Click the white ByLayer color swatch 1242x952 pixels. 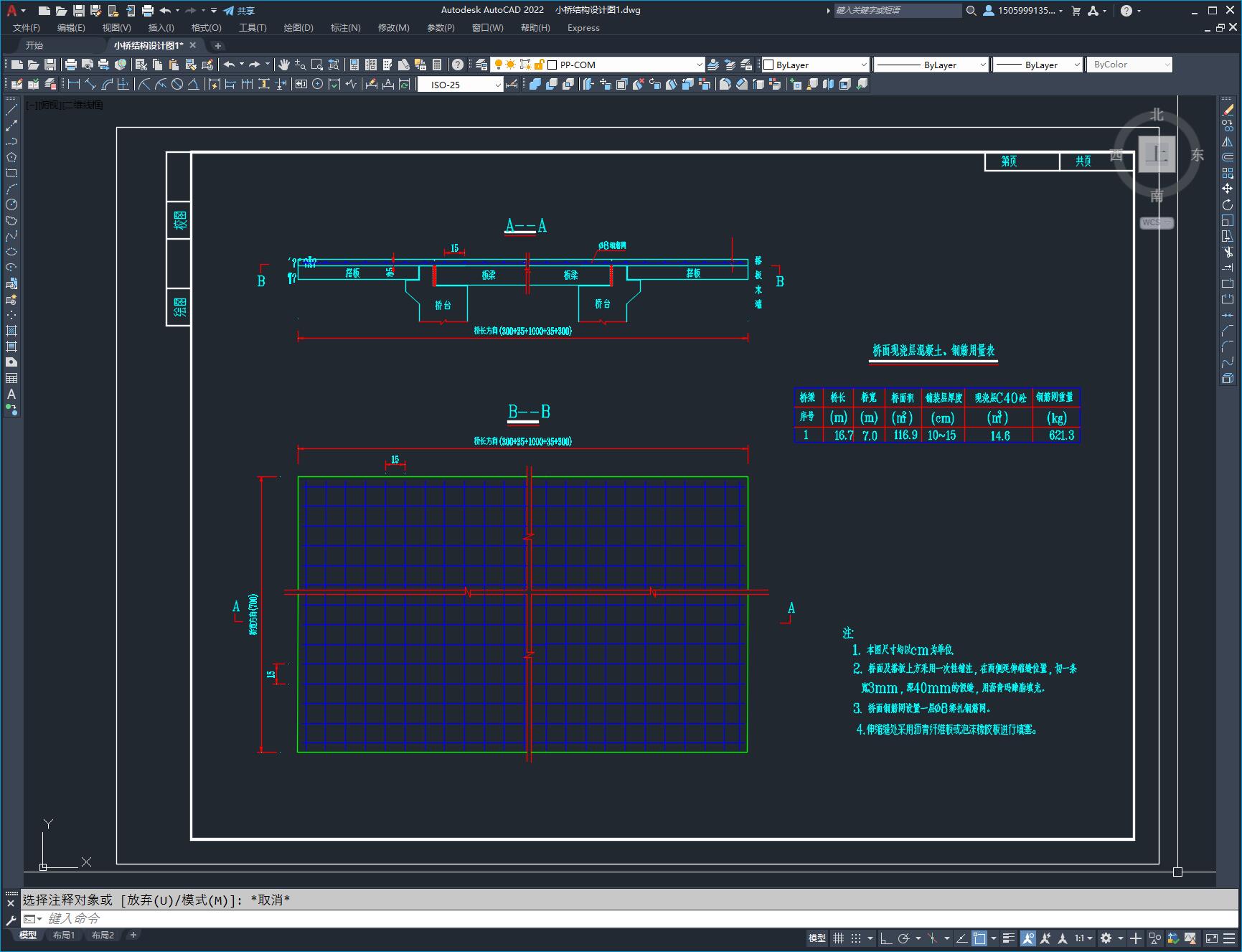click(768, 65)
